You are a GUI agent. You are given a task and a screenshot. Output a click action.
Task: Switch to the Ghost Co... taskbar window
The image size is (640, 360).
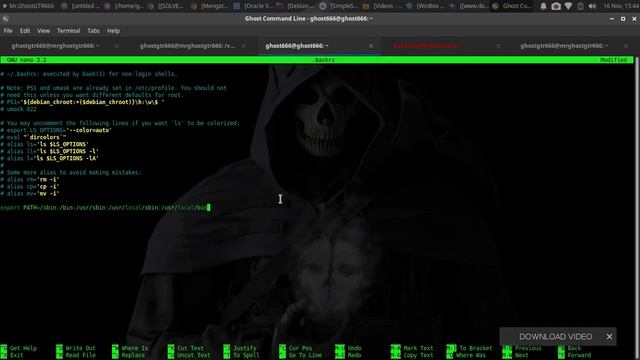pyautogui.click(x=512, y=6)
